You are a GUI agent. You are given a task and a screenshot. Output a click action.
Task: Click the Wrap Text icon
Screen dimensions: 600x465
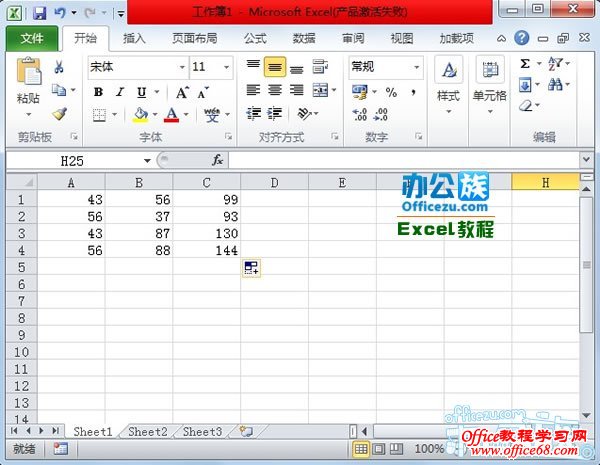click(320, 67)
